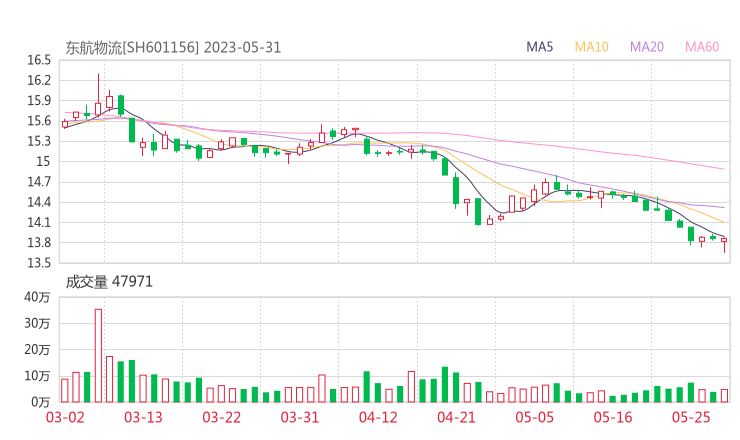Screen dimensions: 740x440
Task: Click the 13.8 price axis value
Action: point(39,243)
